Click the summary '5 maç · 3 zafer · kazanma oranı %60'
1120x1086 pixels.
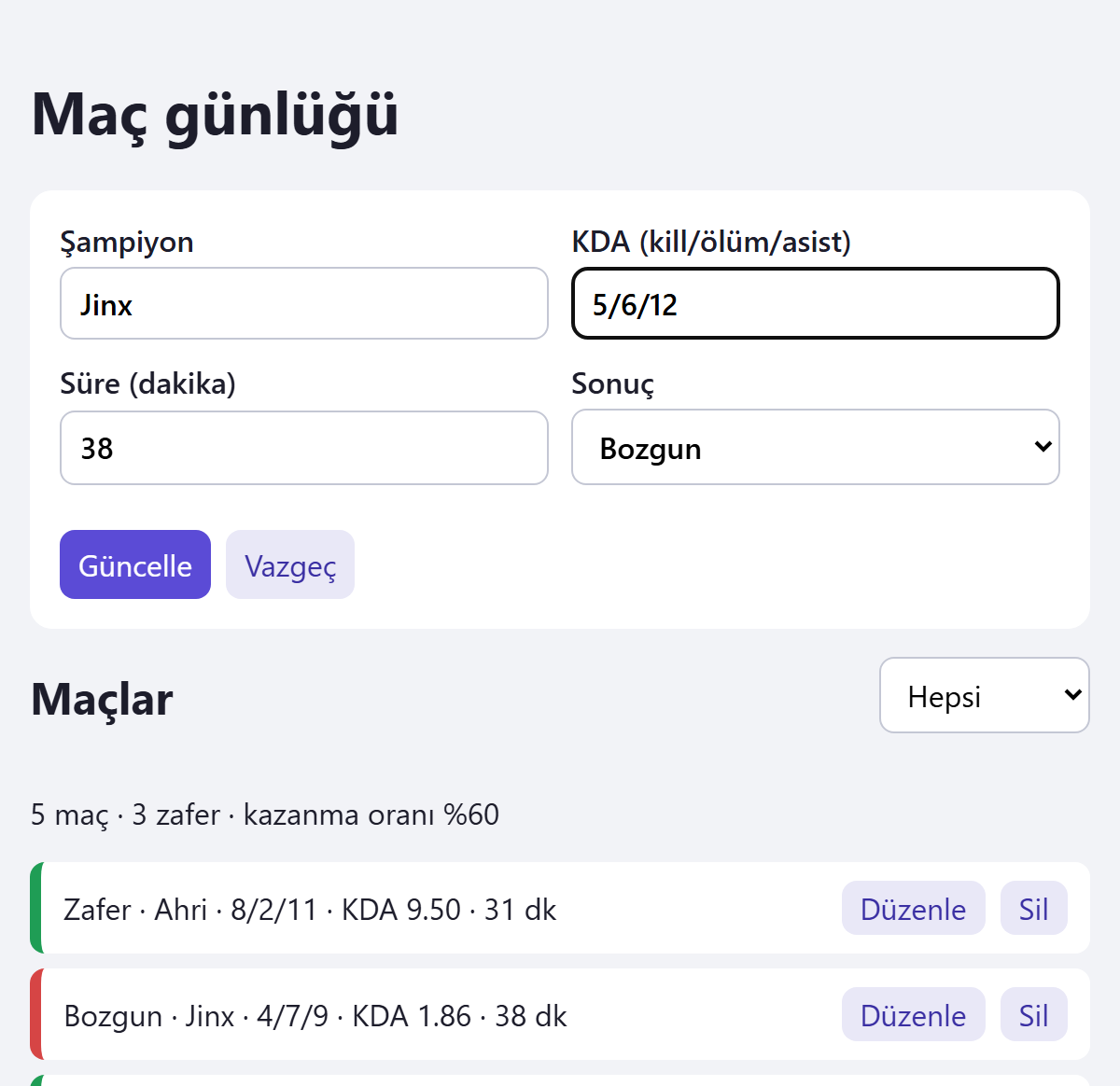(x=265, y=814)
